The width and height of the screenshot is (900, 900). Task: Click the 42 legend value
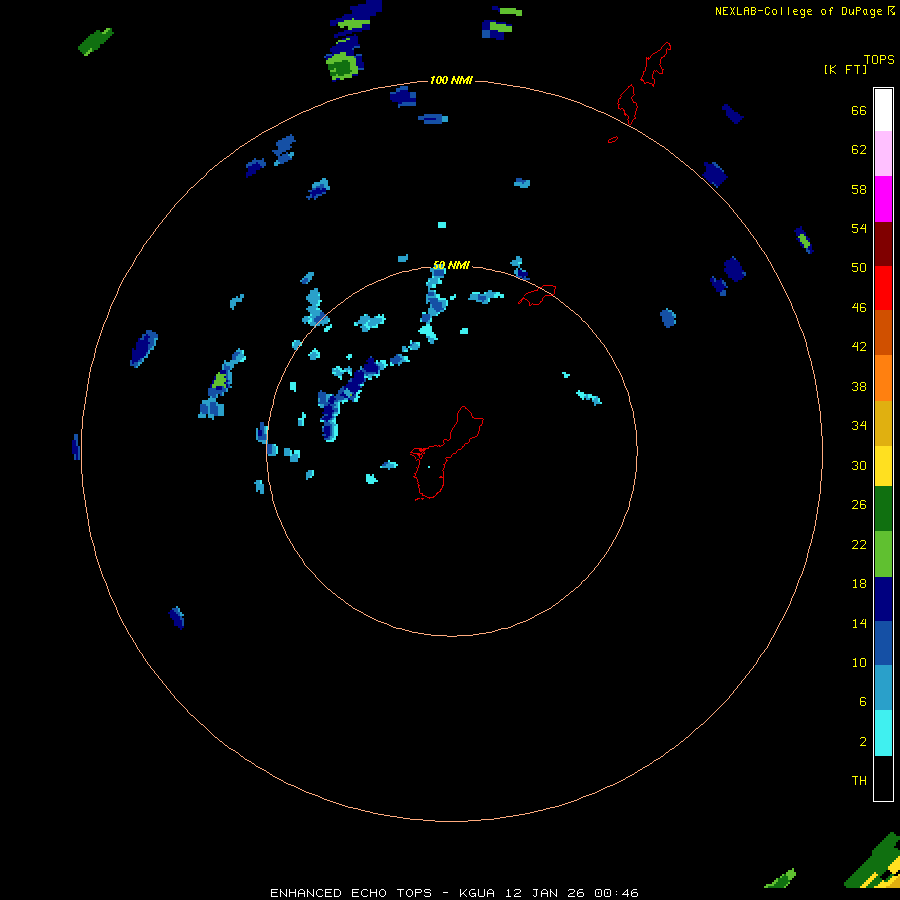[x=859, y=347]
